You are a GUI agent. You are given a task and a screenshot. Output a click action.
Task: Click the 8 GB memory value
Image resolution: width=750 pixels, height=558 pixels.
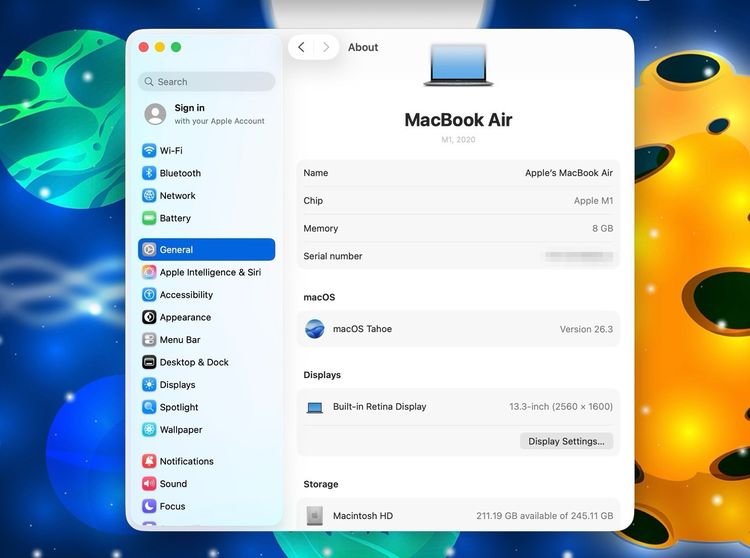tap(603, 229)
